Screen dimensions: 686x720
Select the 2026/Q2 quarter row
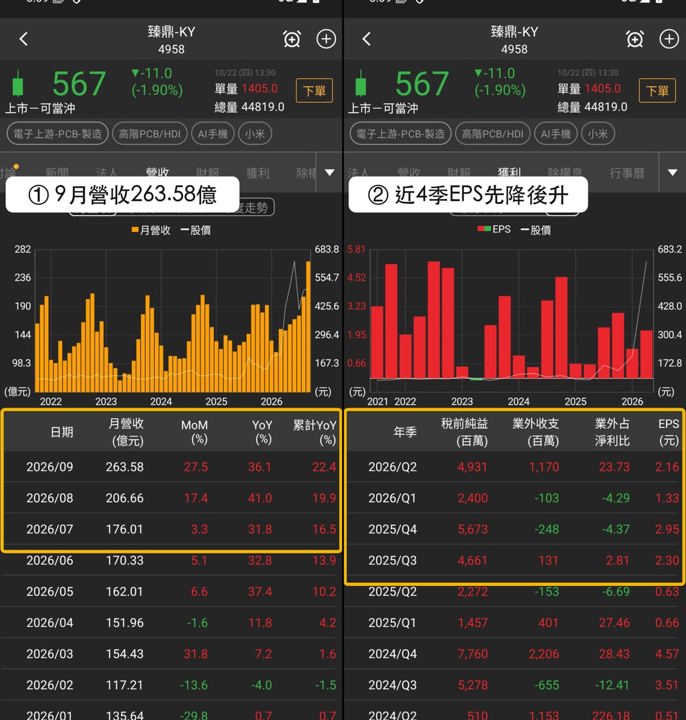click(x=514, y=467)
